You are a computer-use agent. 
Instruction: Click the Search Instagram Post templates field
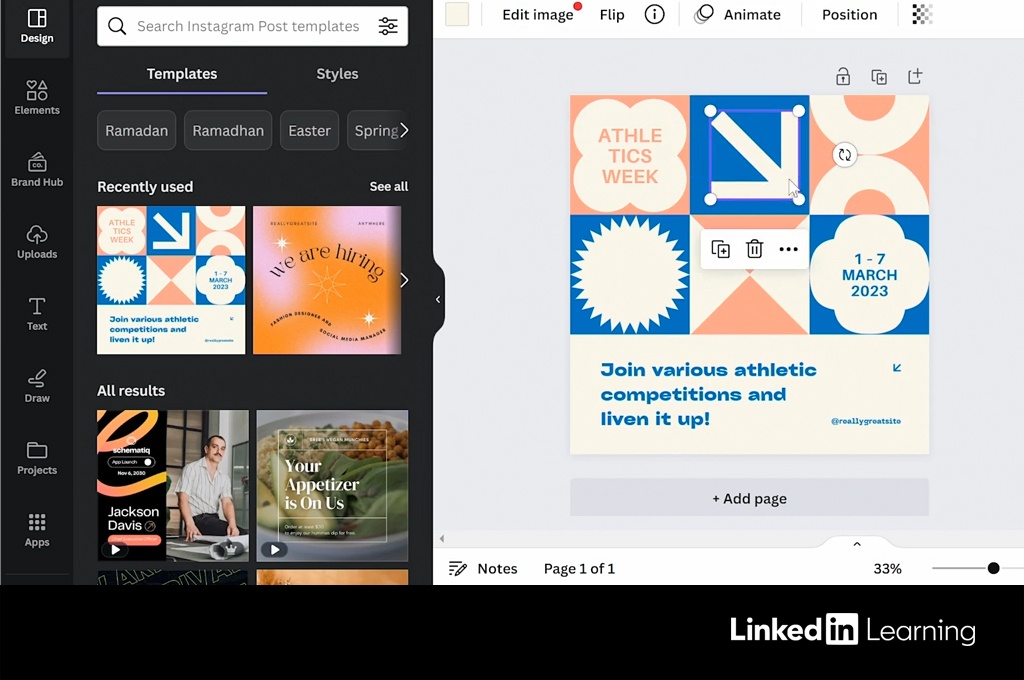[x=247, y=27]
